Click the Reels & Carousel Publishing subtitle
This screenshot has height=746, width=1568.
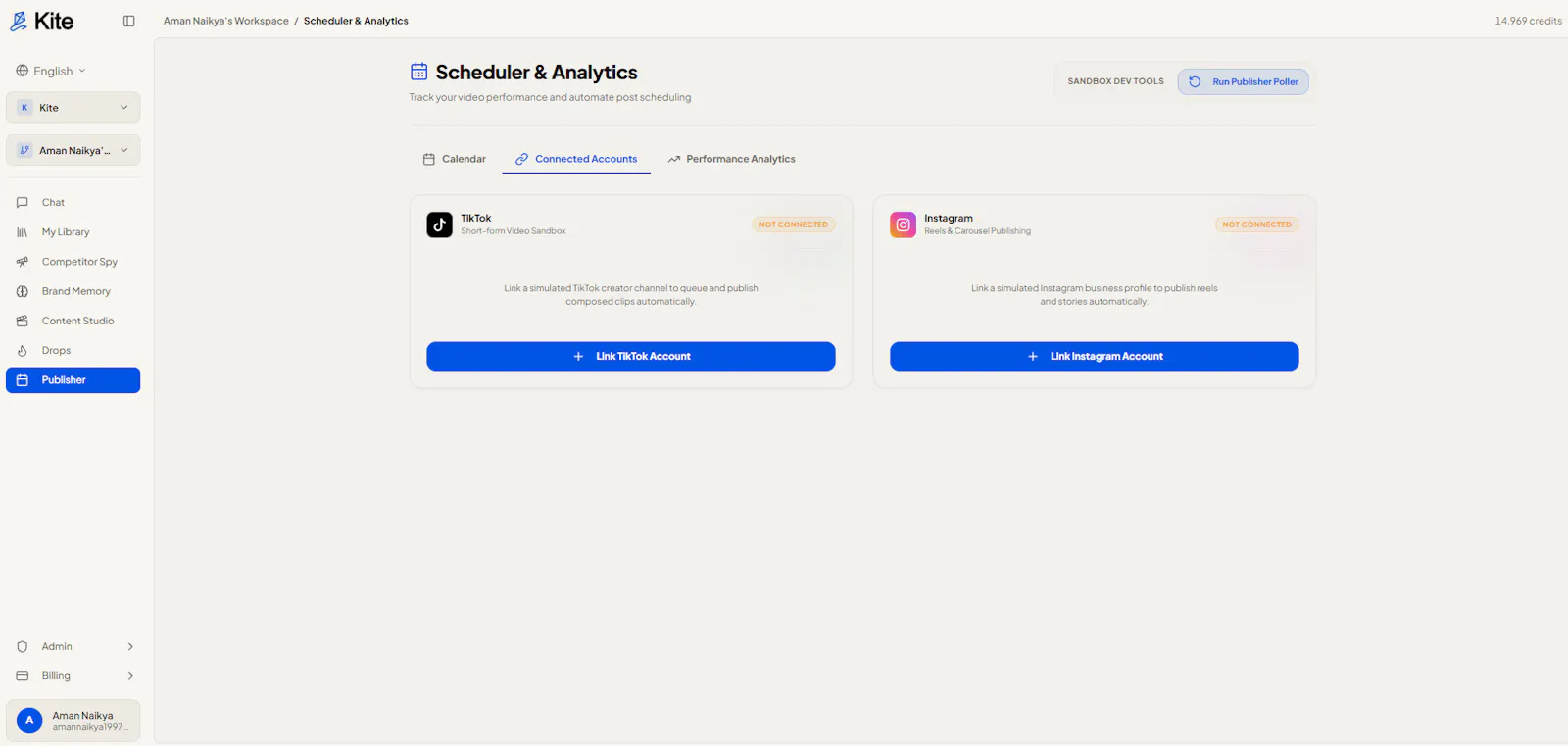pyautogui.click(x=977, y=231)
